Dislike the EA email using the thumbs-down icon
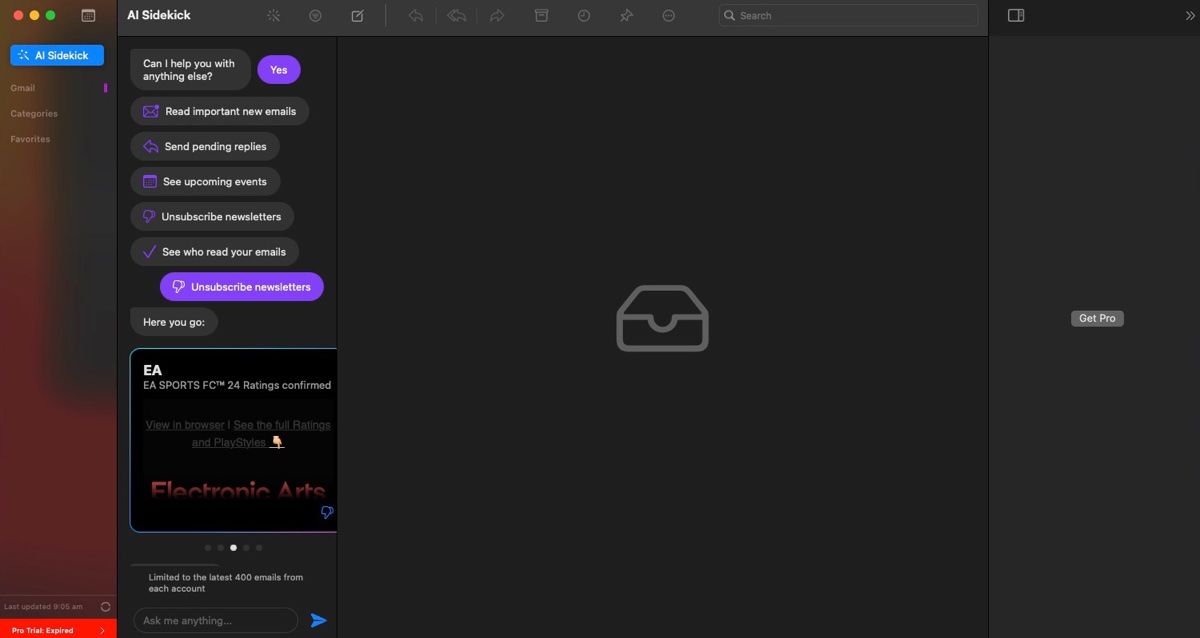 [x=327, y=511]
